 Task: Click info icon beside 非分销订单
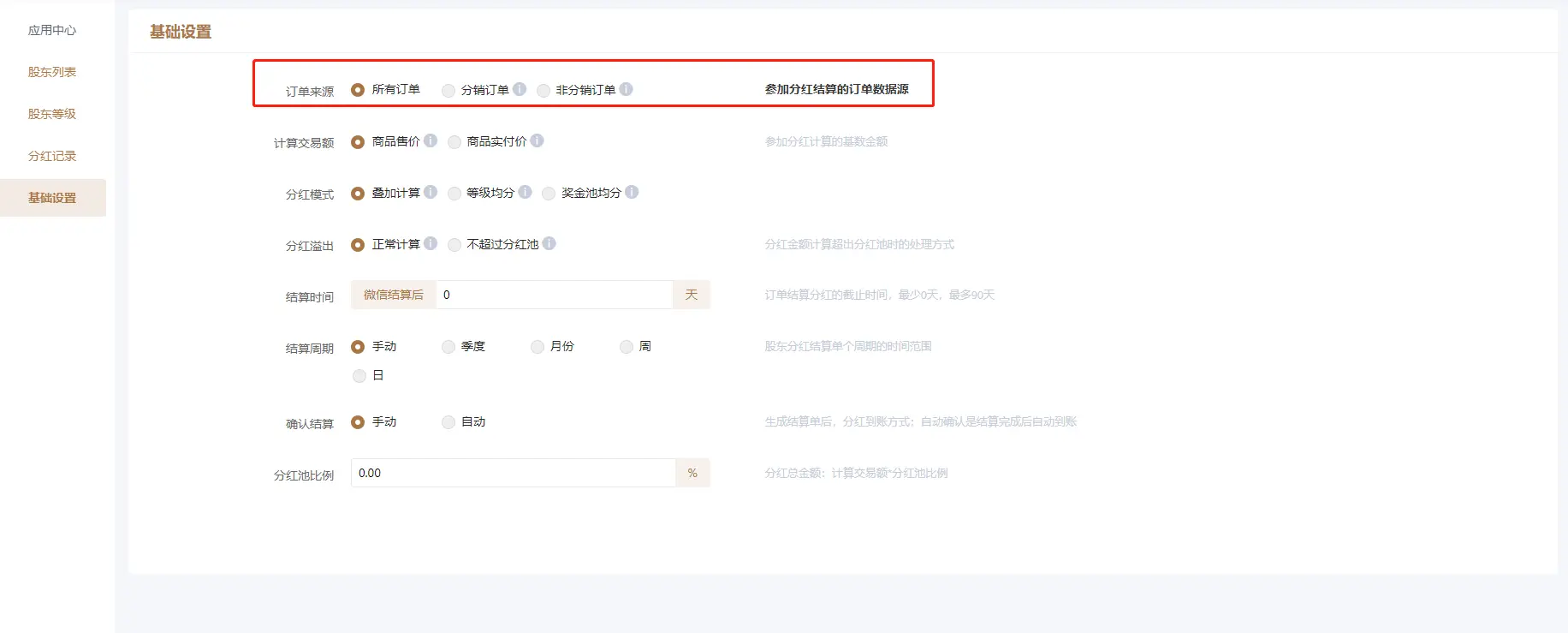point(627,89)
